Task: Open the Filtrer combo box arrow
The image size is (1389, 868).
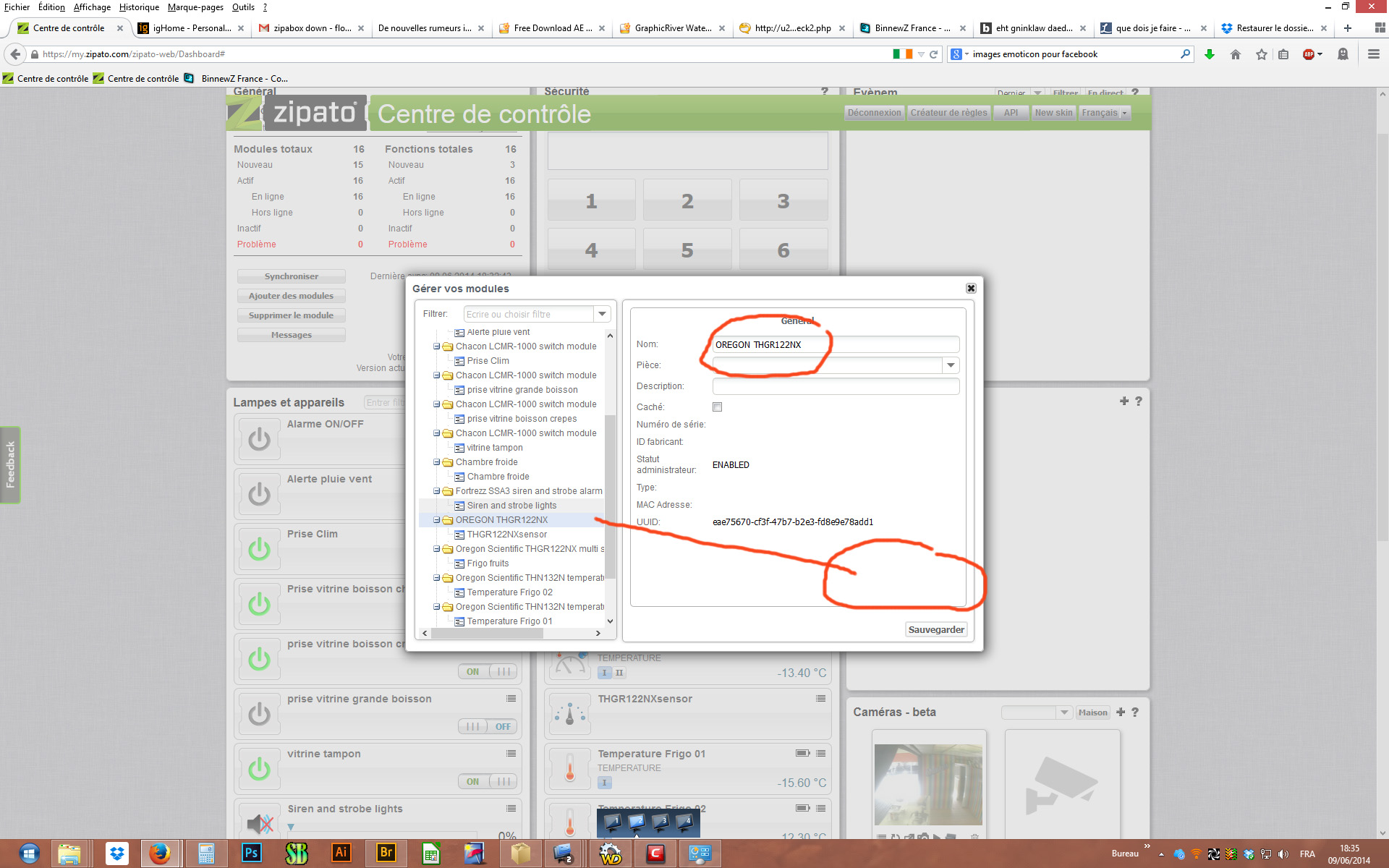Action: [x=601, y=314]
